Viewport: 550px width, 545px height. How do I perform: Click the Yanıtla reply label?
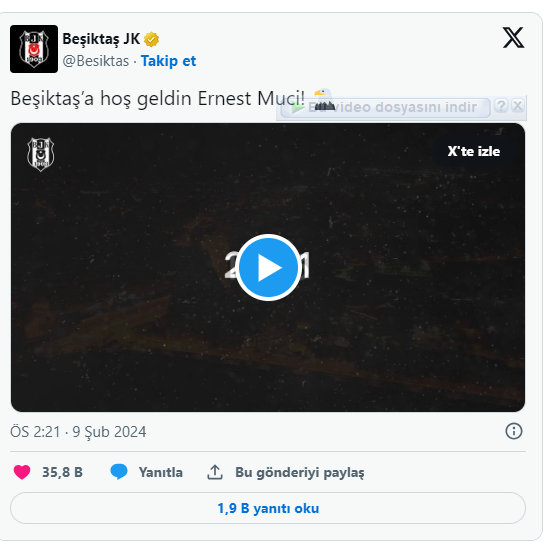tap(161, 472)
